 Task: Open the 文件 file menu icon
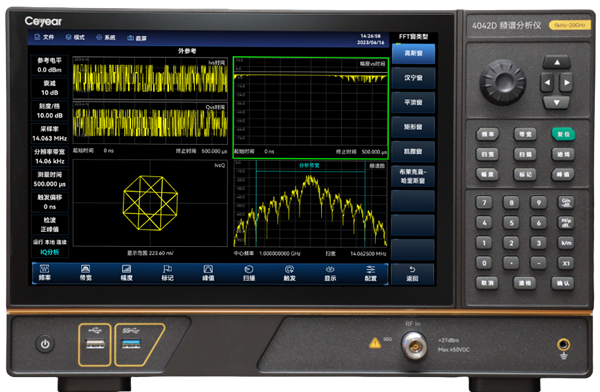(x=37, y=37)
